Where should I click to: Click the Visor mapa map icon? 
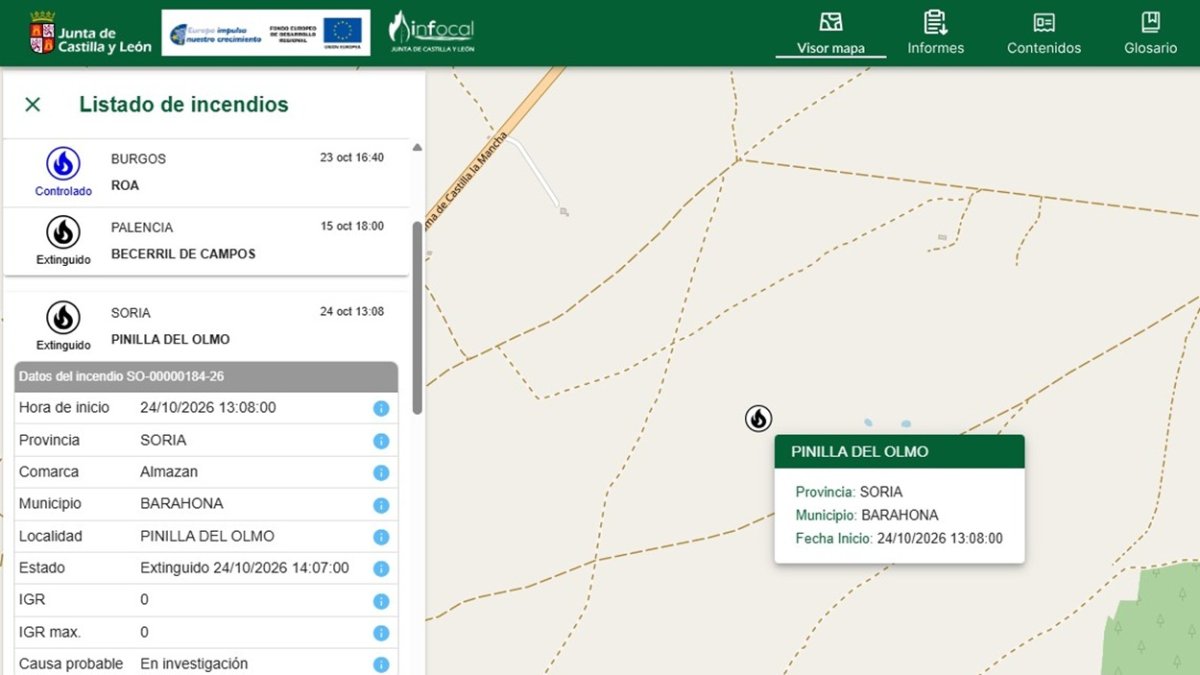click(831, 22)
